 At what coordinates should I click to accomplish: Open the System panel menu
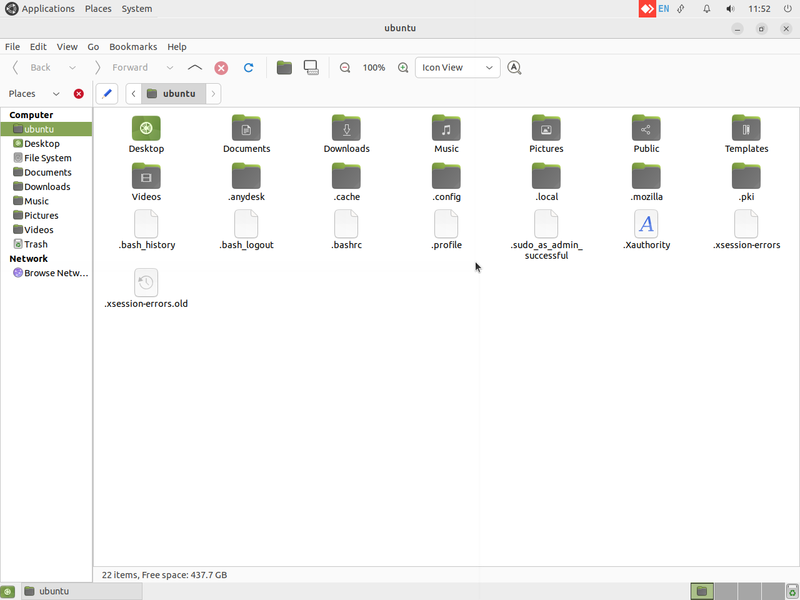(x=137, y=9)
